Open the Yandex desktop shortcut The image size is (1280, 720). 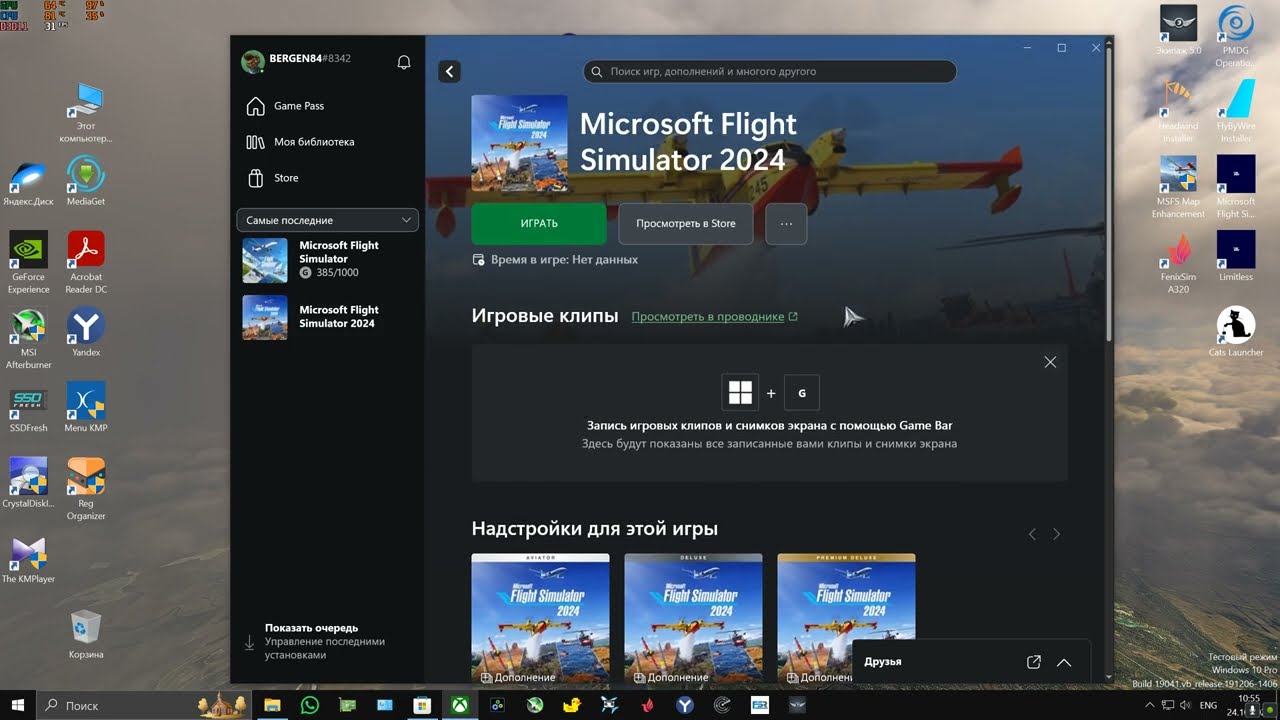pyautogui.click(x=86, y=332)
